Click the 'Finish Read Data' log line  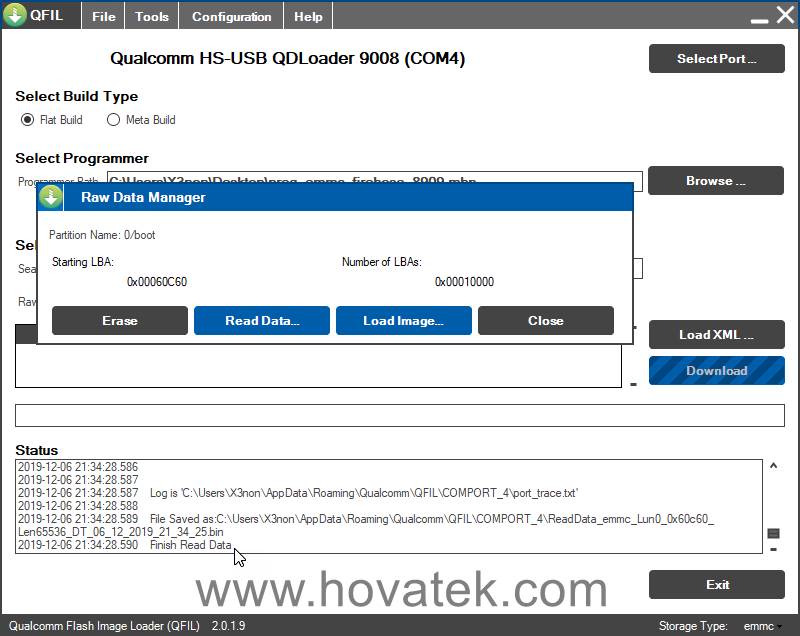124,545
